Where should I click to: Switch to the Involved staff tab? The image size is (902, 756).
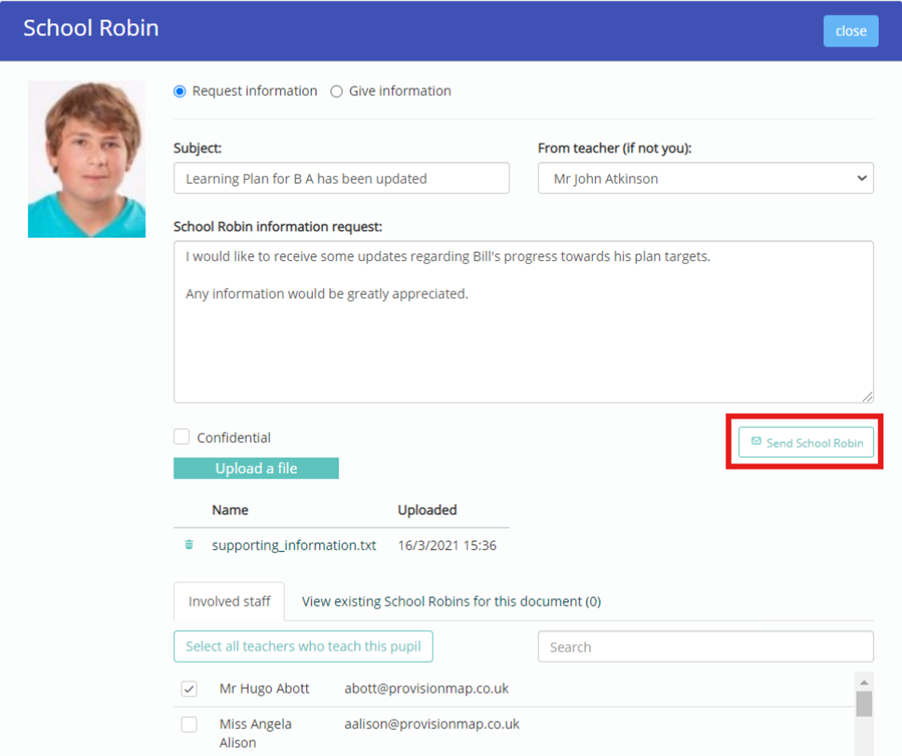(x=229, y=601)
